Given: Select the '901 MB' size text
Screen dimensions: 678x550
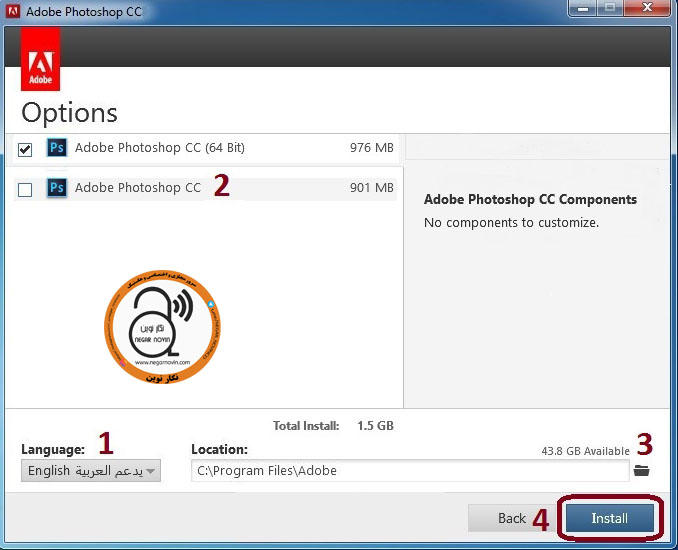Looking at the screenshot, I should 372,188.
